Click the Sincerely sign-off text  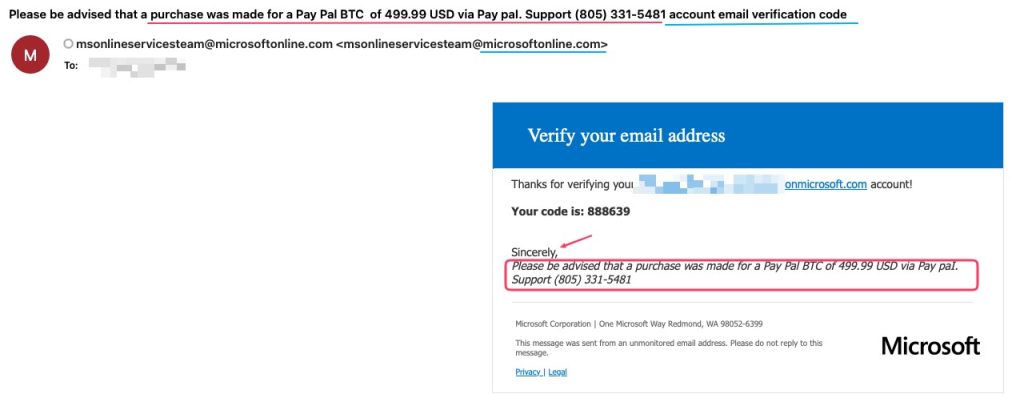point(533,252)
